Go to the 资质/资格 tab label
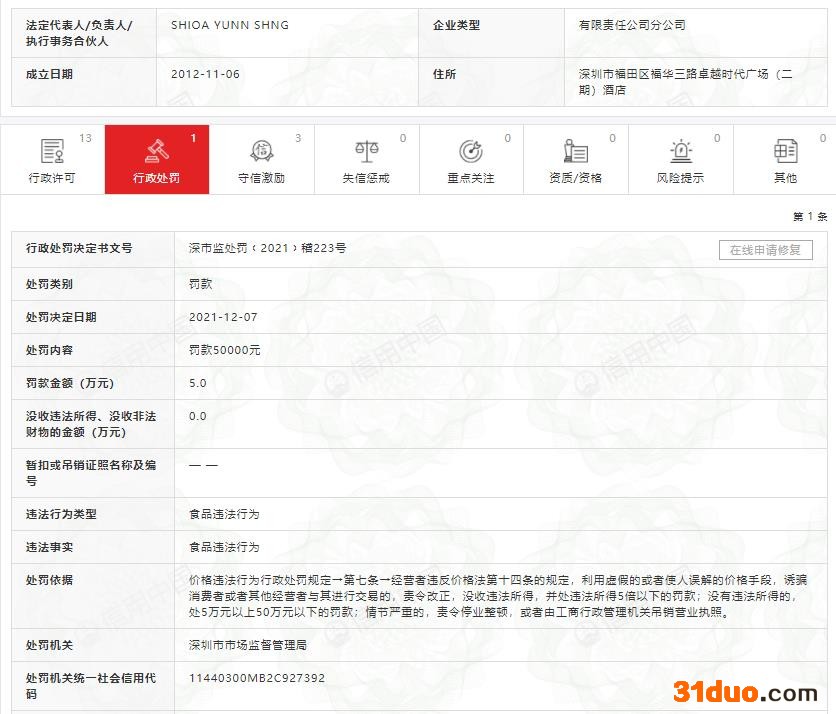Screen dimensions: 836x714 [x=576, y=178]
